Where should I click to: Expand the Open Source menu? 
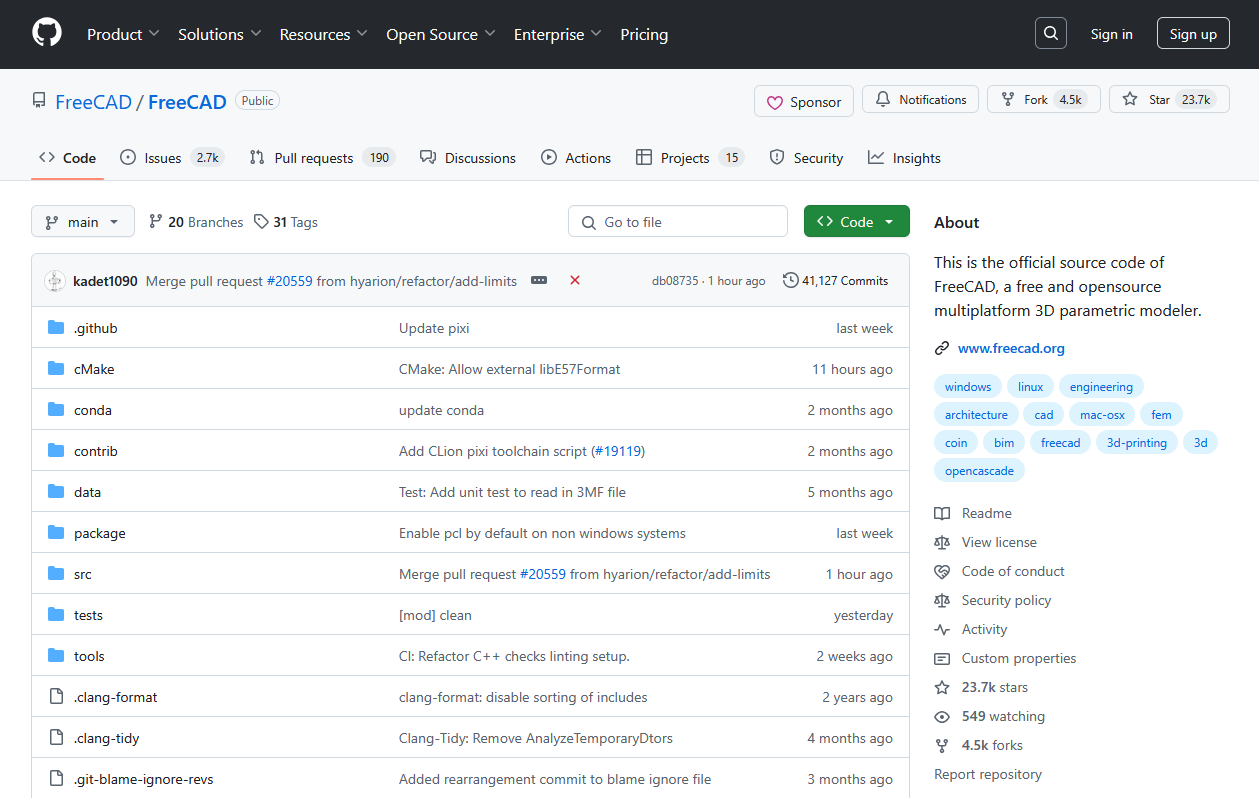(440, 34)
